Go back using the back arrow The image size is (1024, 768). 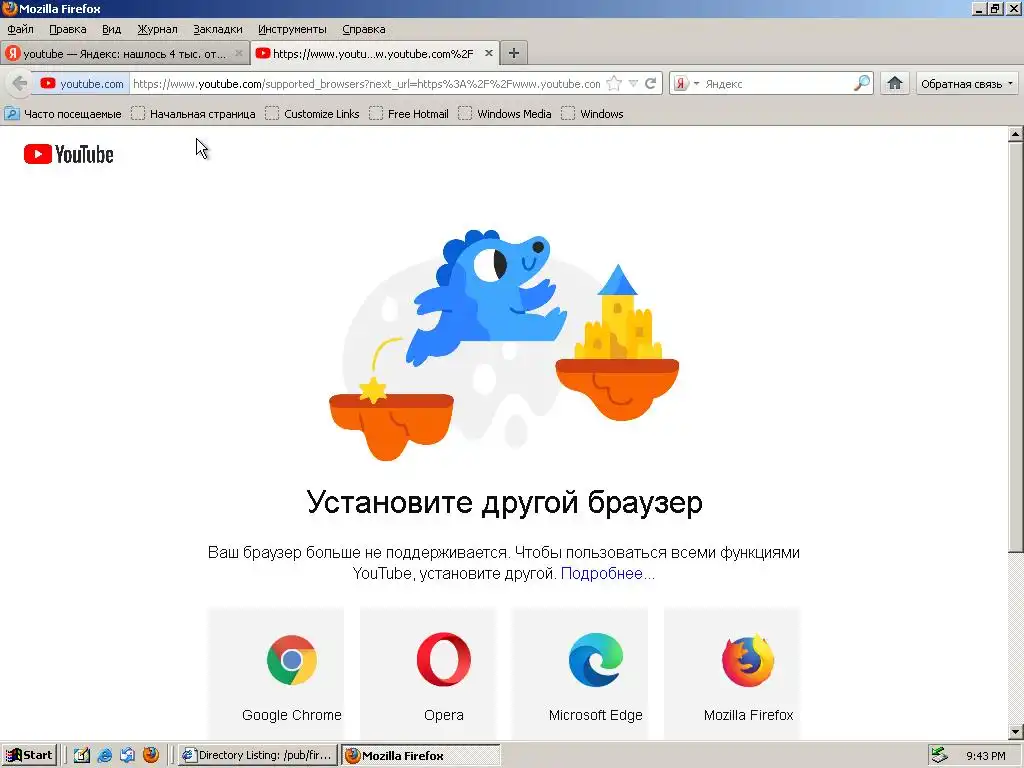[20, 84]
